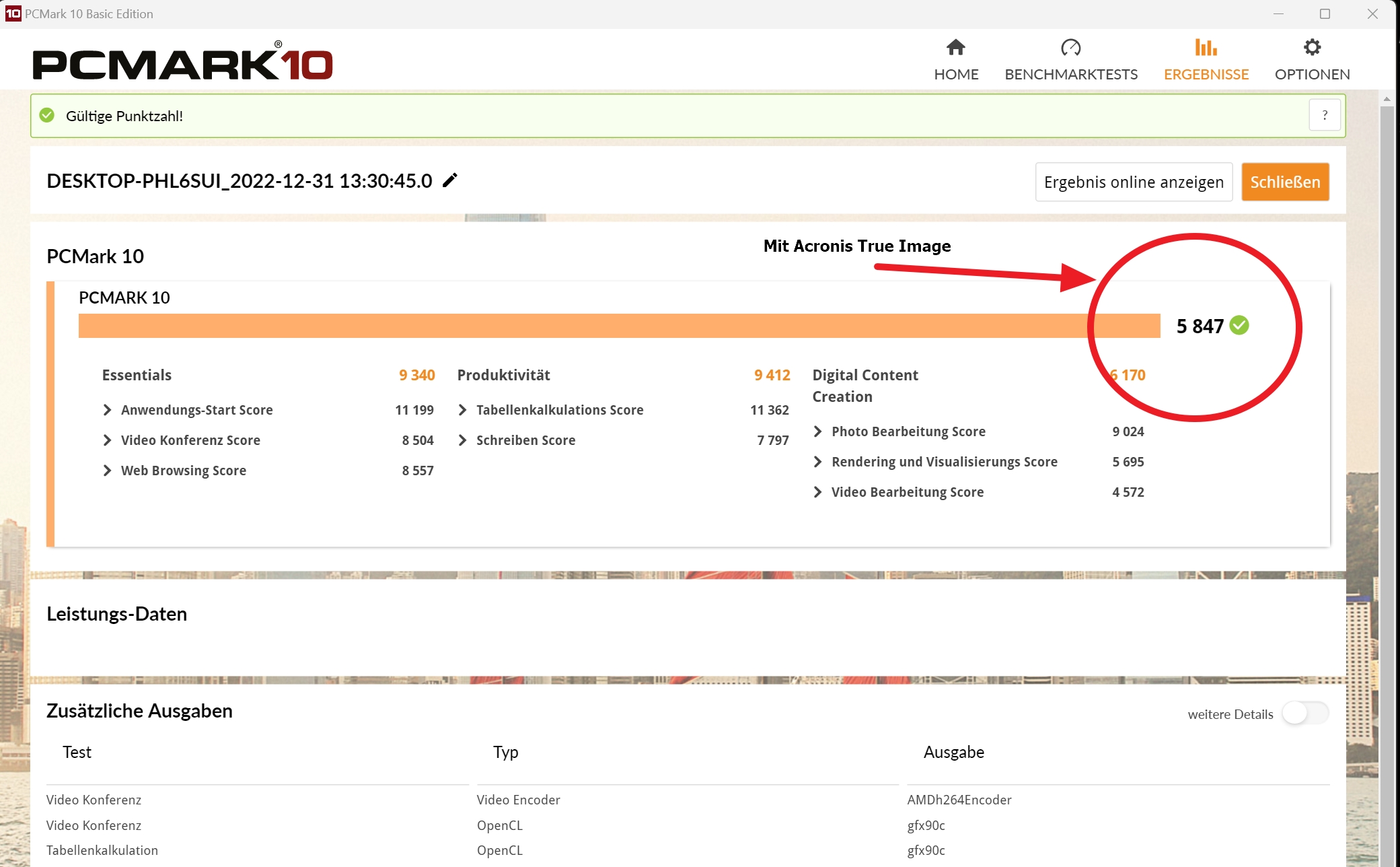The height and width of the screenshot is (867, 1400).
Task: Click the question mark help button
Action: pos(1325,116)
